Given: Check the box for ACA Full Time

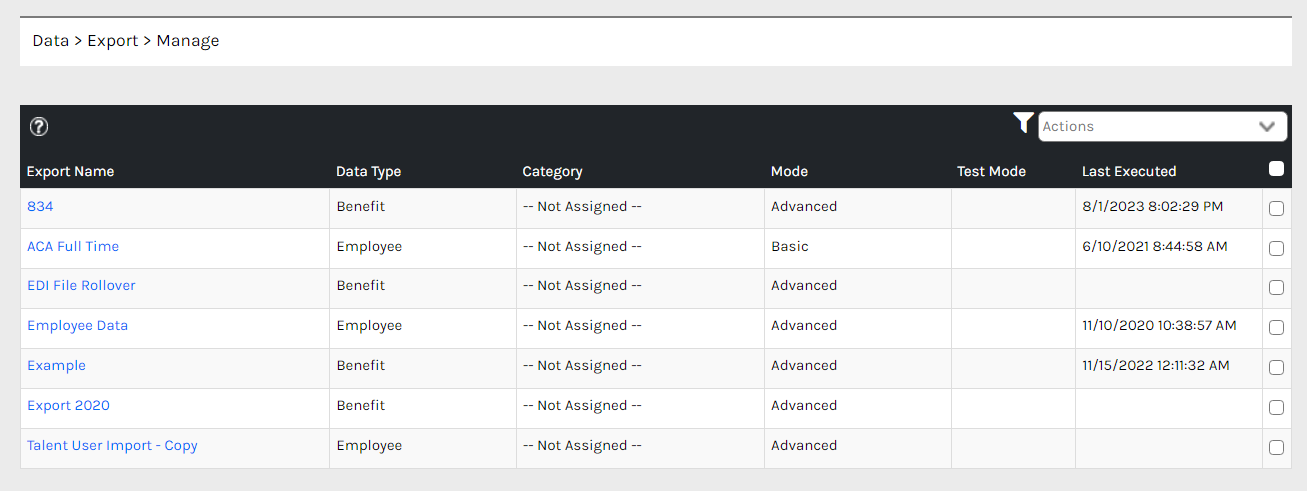Looking at the screenshot, I should [1276, 249].
